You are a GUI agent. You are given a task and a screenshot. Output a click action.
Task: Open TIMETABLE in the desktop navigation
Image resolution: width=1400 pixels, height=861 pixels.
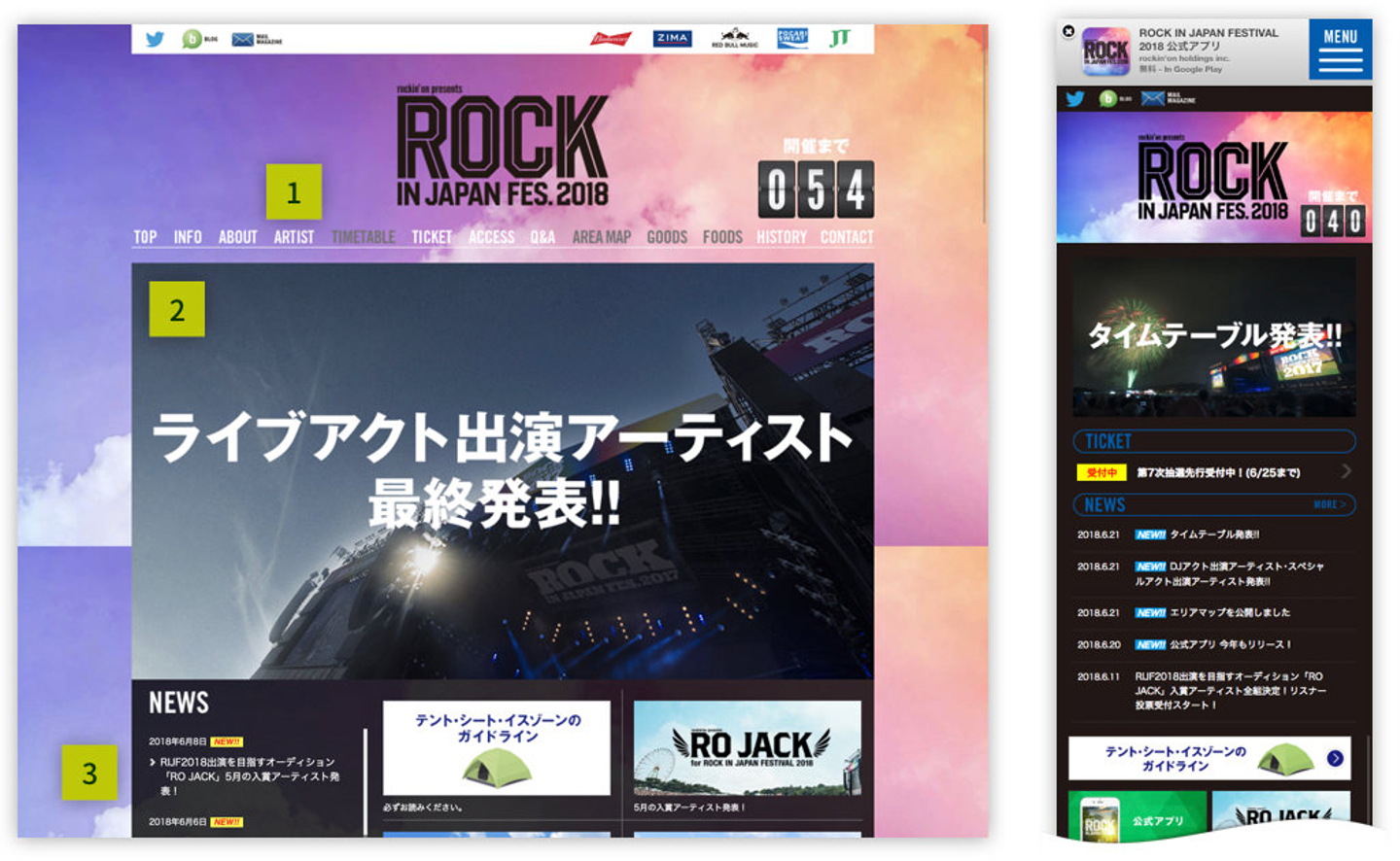point(364,237)
